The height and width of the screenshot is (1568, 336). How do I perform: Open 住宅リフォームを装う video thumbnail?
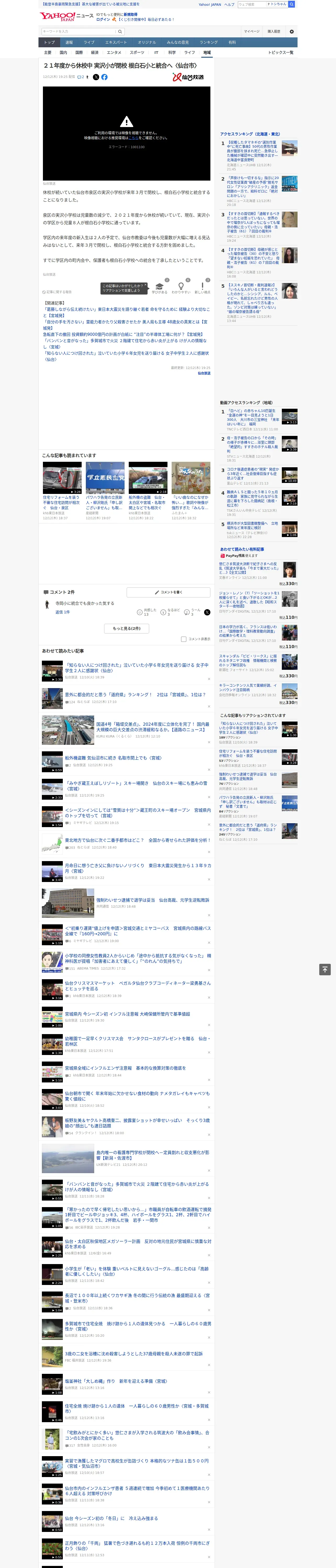(x=62, y=478)
